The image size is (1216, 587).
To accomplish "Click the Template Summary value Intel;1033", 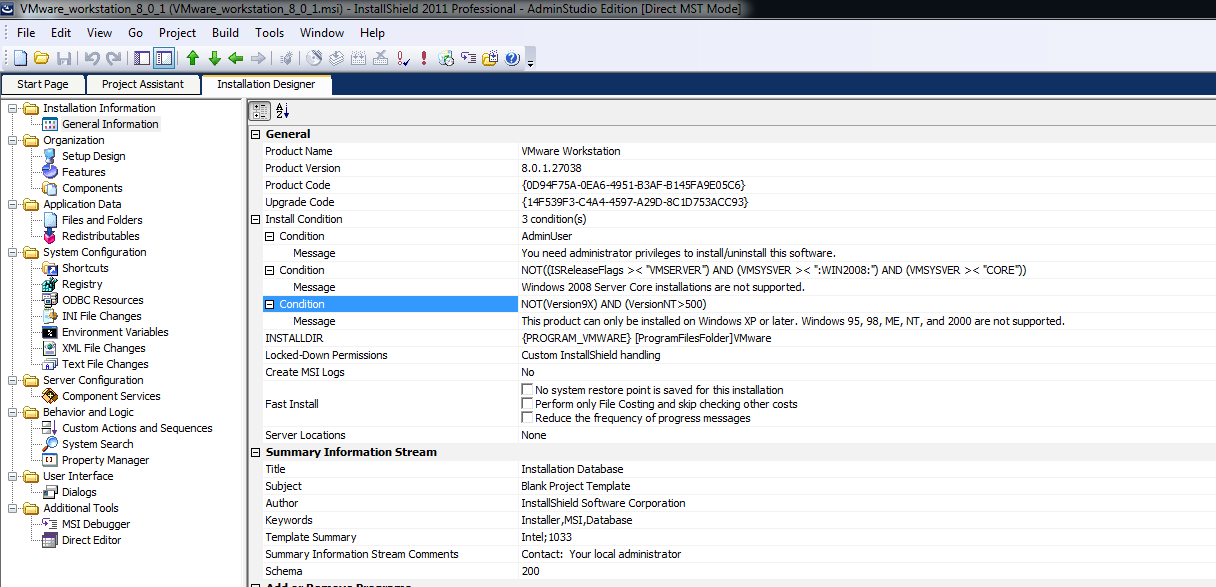I will [546, 537].
